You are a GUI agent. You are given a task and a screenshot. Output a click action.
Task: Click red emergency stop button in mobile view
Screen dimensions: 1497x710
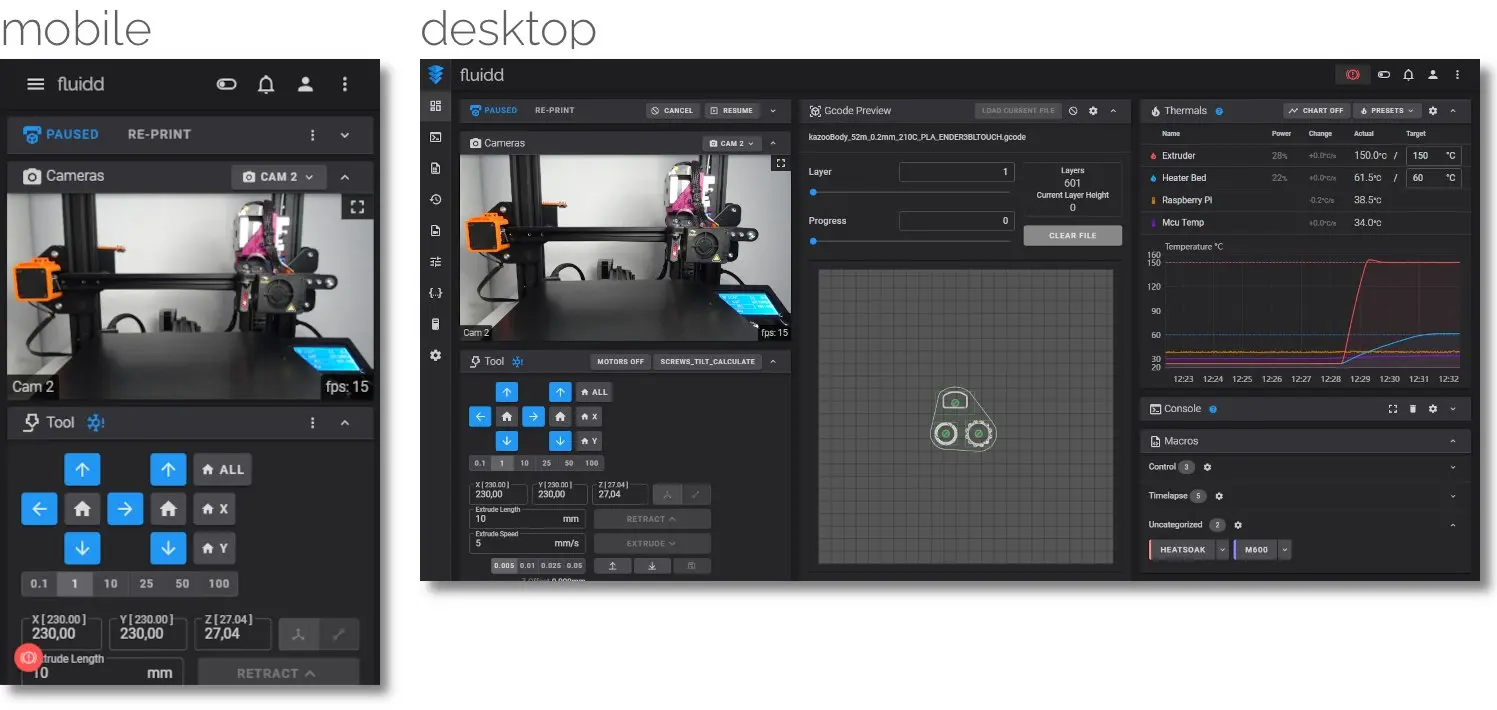tap(28, 657)
